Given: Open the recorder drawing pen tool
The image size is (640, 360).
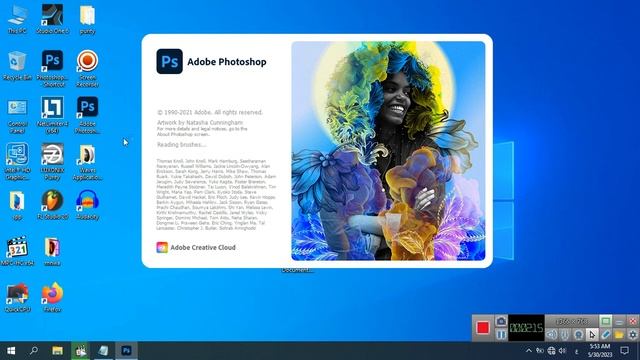Looking at the screenshot, I should (x=606, y=334).
